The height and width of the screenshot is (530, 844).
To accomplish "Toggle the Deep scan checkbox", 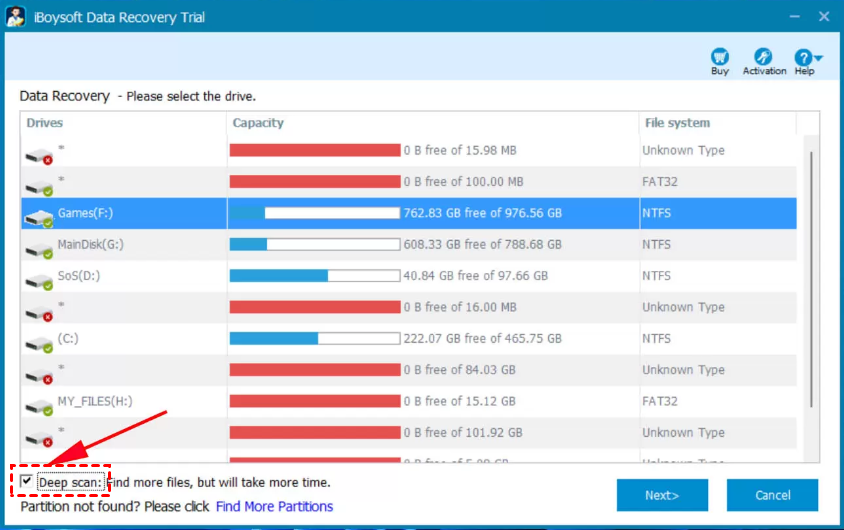I will (26, 480).
